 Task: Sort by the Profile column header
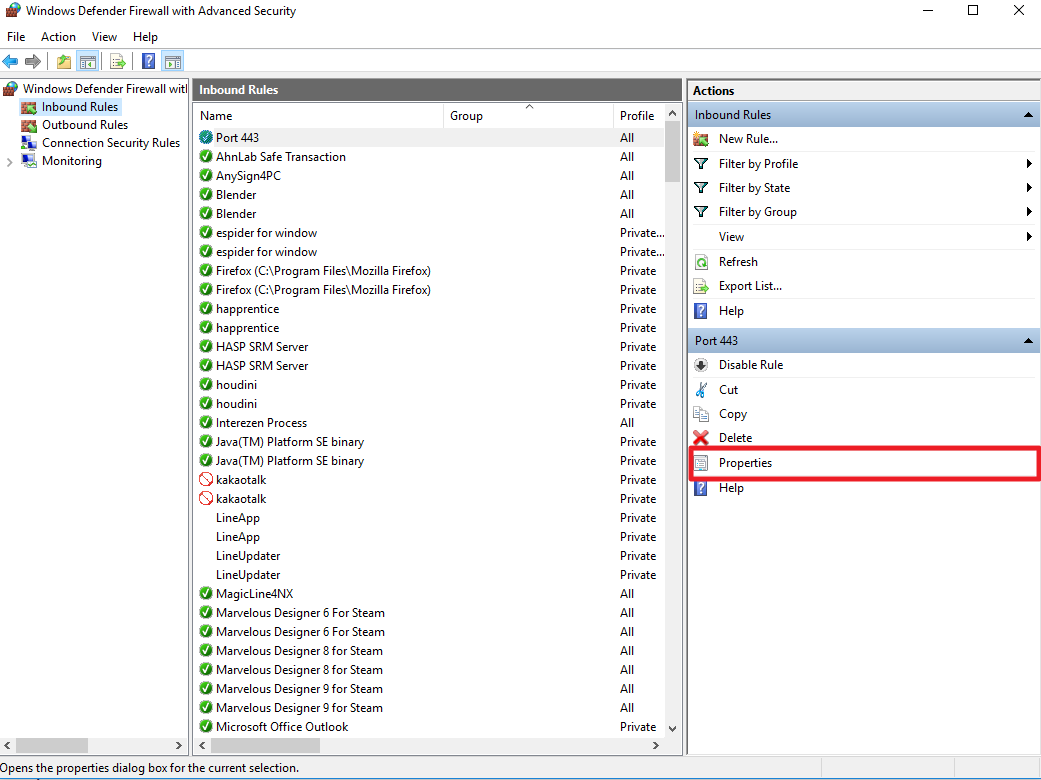(x=639, y=116)
